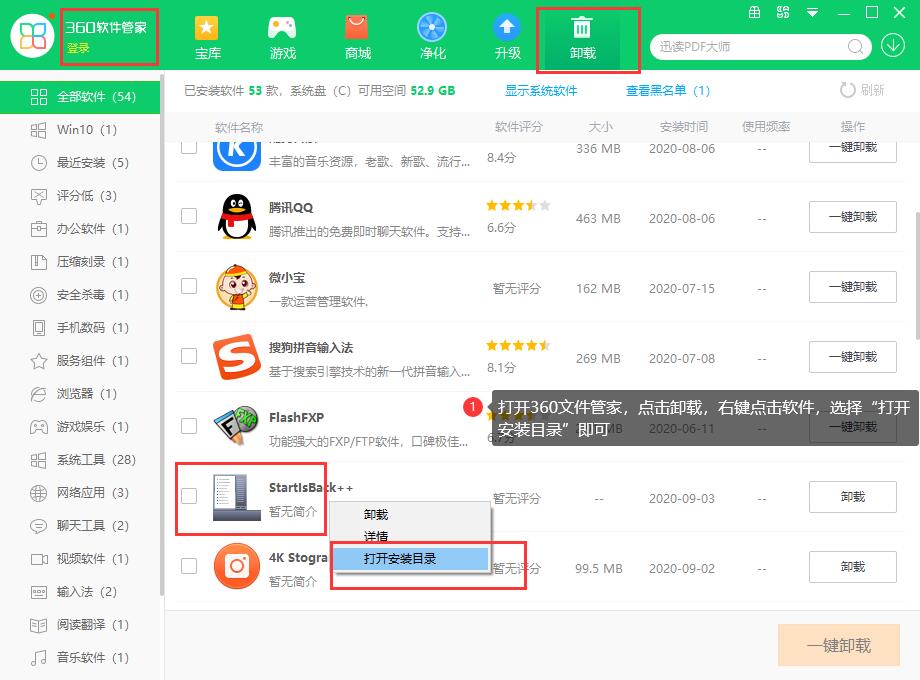Screen dimensions: 920x680
Task: Click the 卸载 button for StartIsBack++
Action: (x=853, y=497)
